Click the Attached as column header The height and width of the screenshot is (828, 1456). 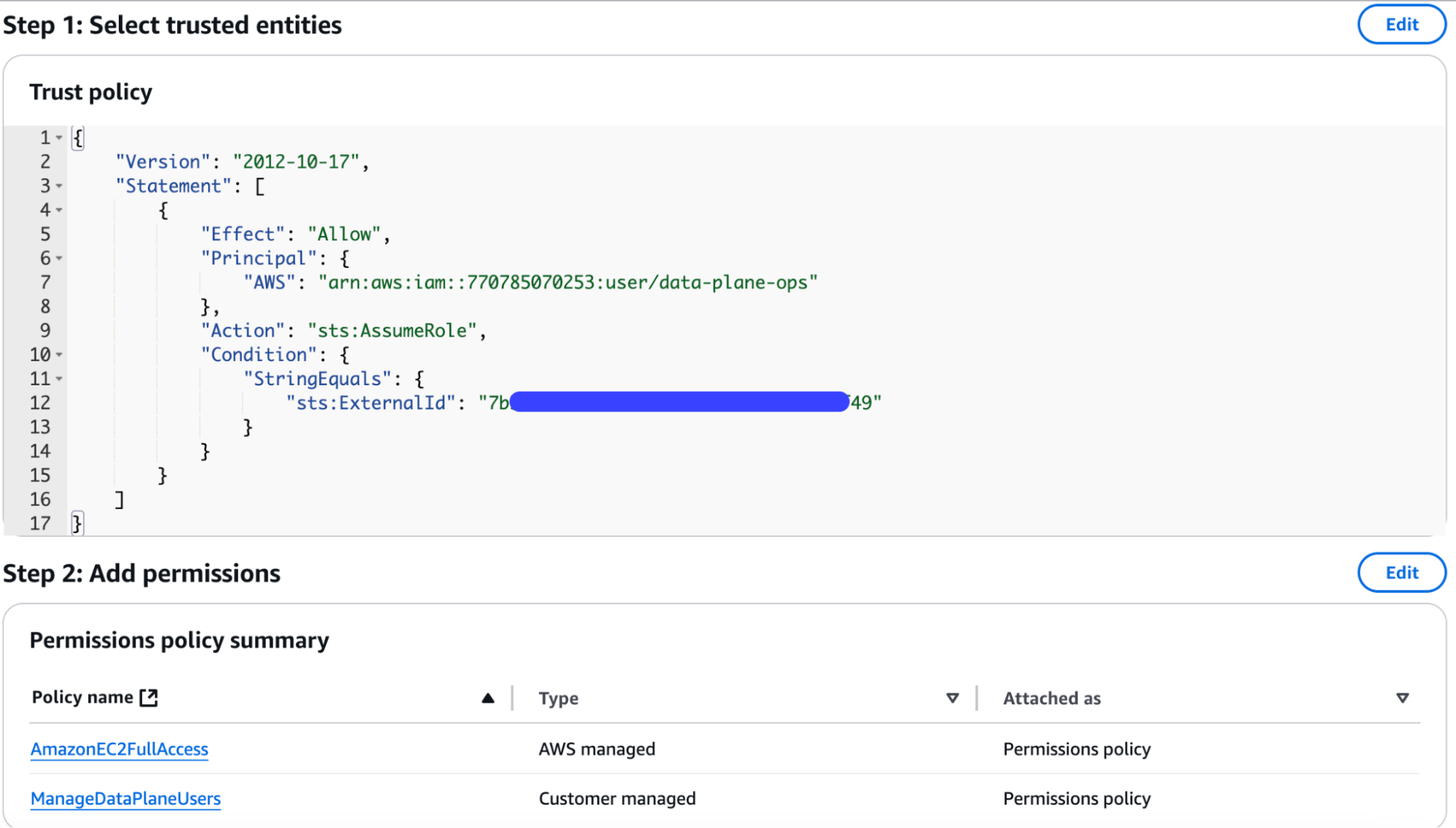[x=1052, y=698]
